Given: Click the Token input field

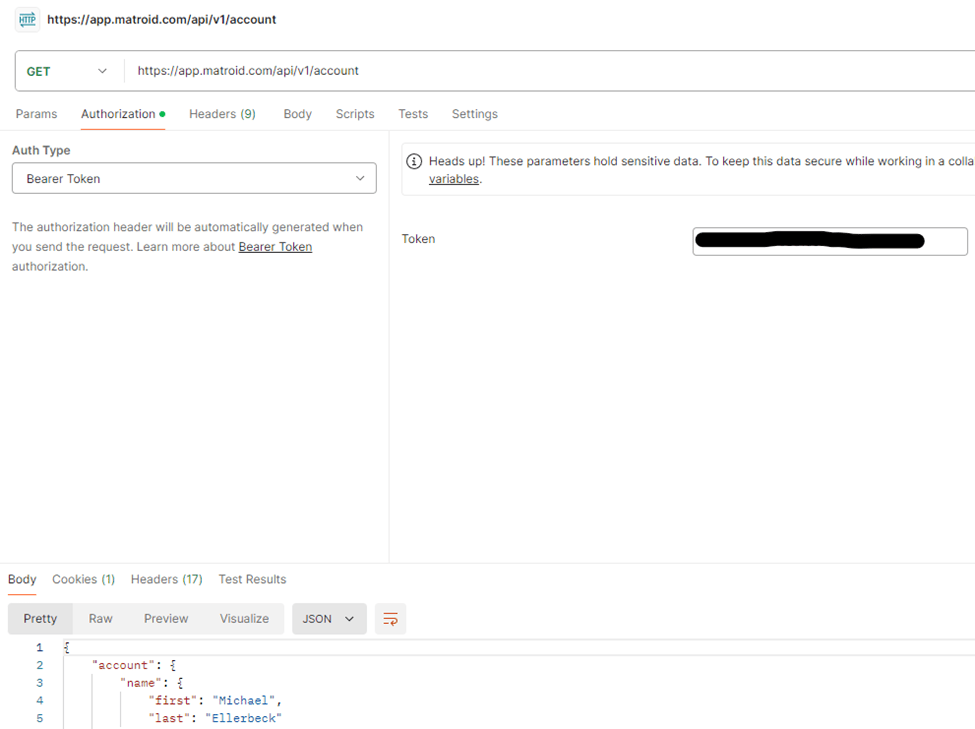Looking at the screenshot, I should click(829, 241).
